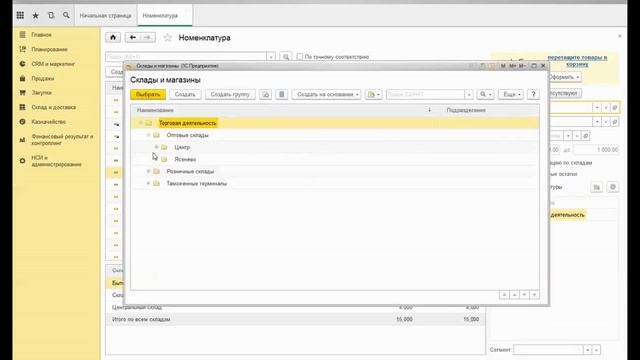
Task: Open the sections grid menu icon
Action: click(20, 16)
